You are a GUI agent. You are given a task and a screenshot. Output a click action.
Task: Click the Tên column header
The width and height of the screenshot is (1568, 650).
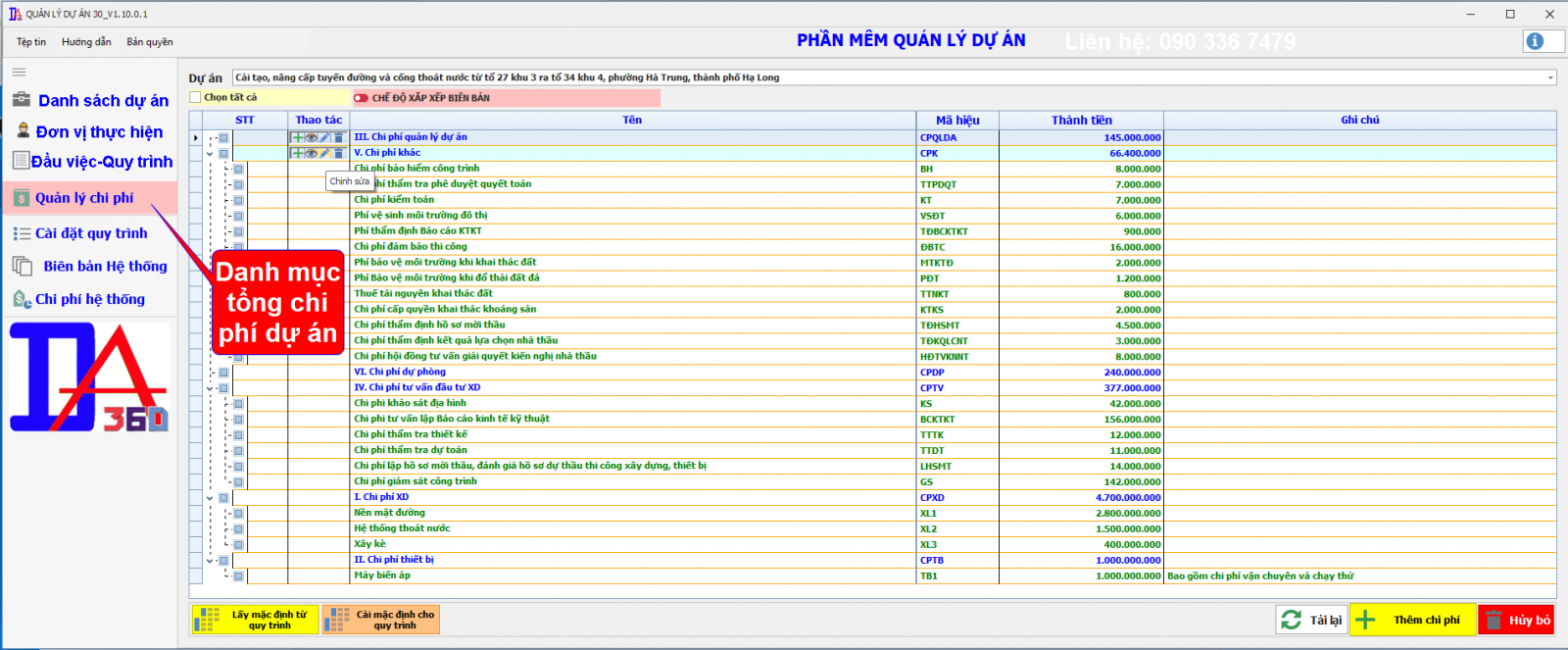click(x=632, y=120)
